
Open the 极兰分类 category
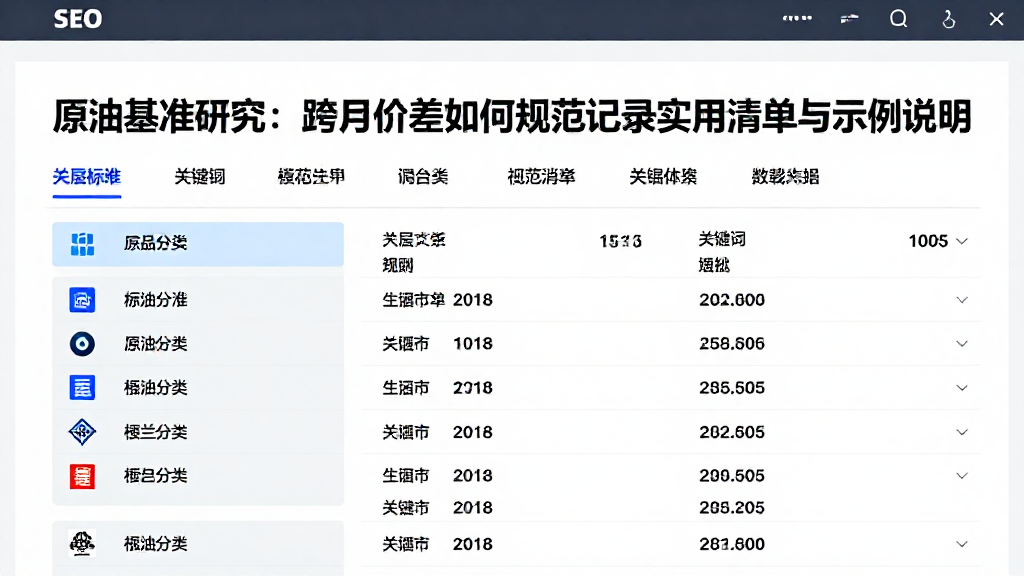click(x=198, y=432)
